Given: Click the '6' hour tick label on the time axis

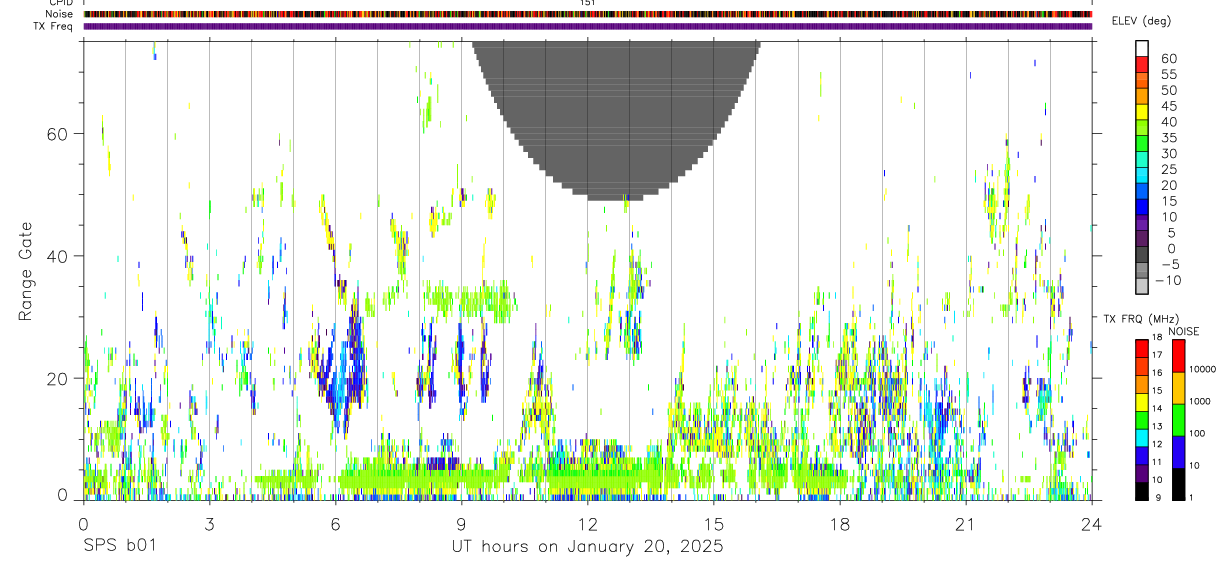Looking at the screenshot, I should pos(335,523).
